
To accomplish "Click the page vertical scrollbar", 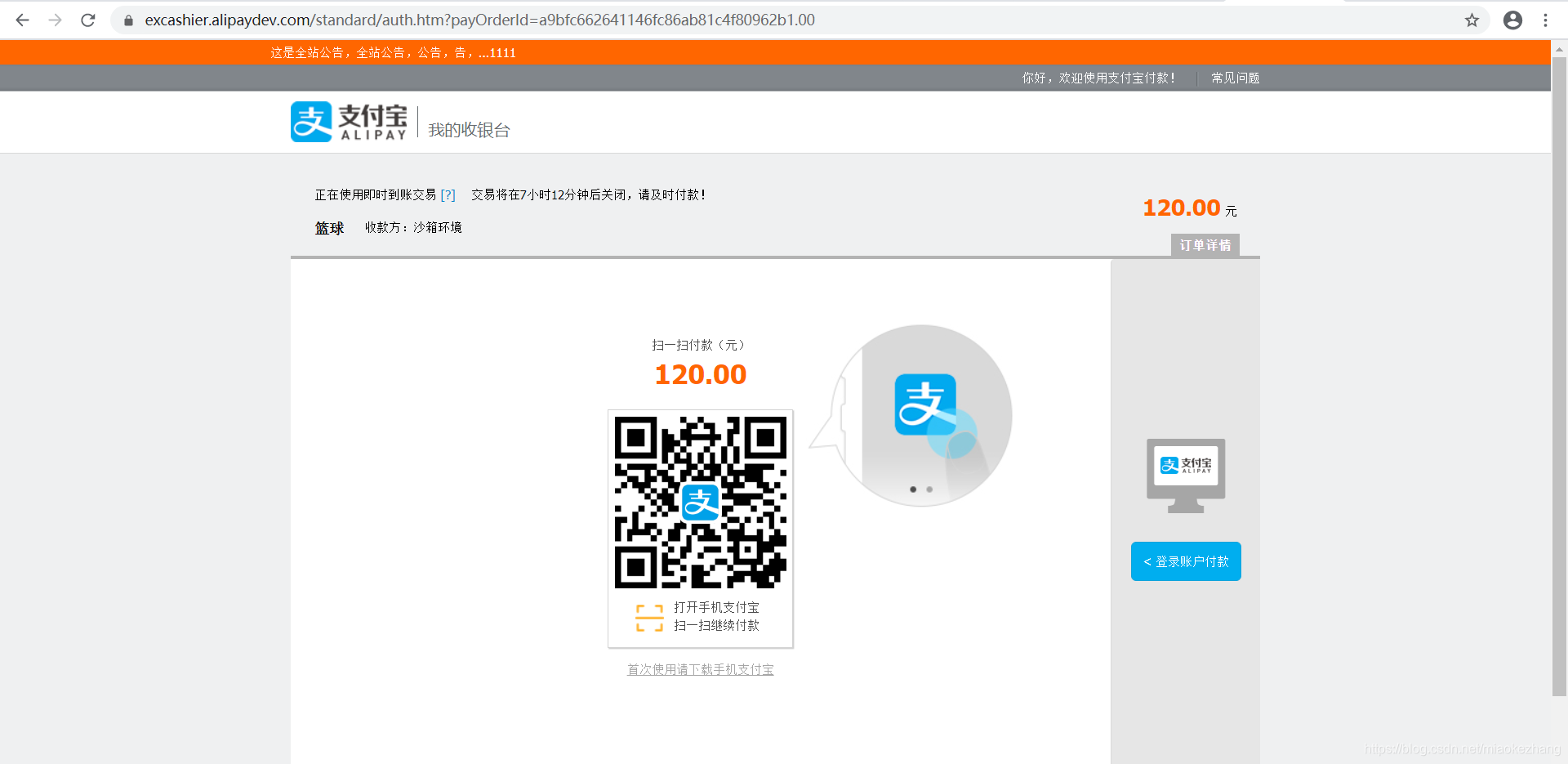I will [x=1559, y=376].
